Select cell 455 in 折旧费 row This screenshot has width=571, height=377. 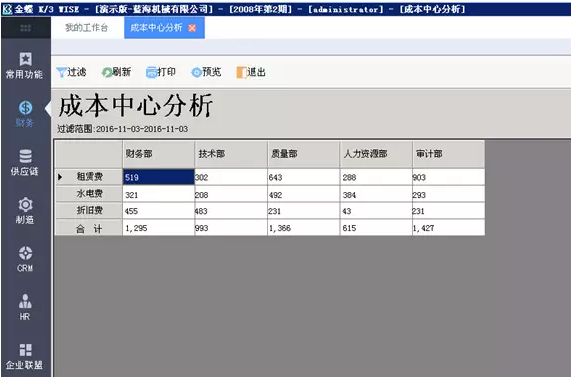tap(158, 211)
